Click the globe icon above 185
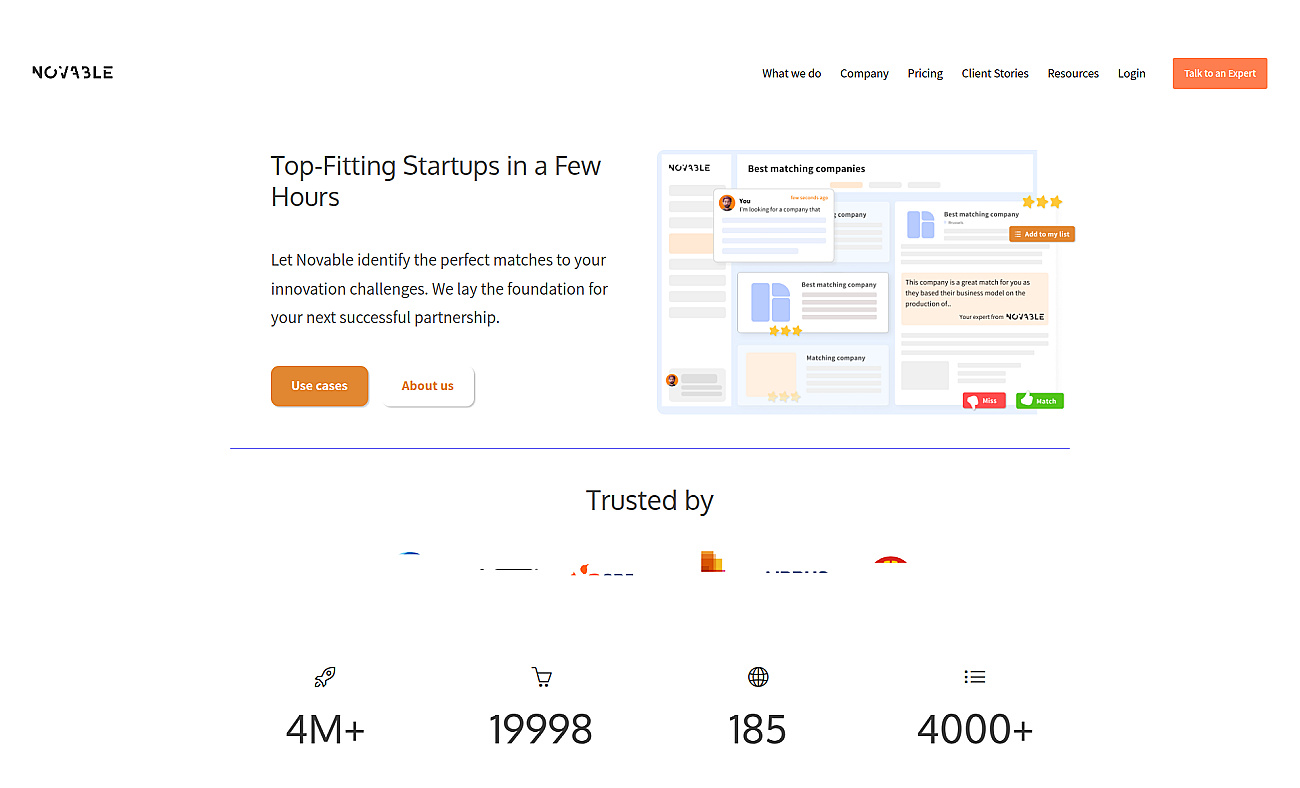This screenshot has width=1300, height=788. point(758,677)
